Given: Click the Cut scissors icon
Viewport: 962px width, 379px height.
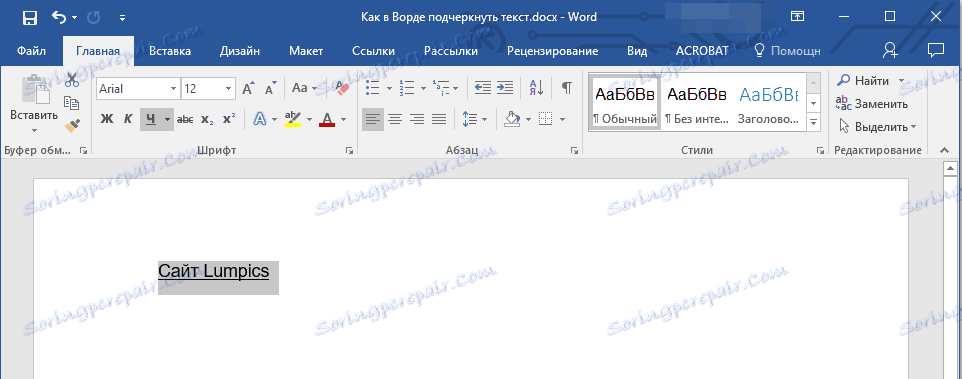Looking at the screenshot, I should [x=72, y=80].
